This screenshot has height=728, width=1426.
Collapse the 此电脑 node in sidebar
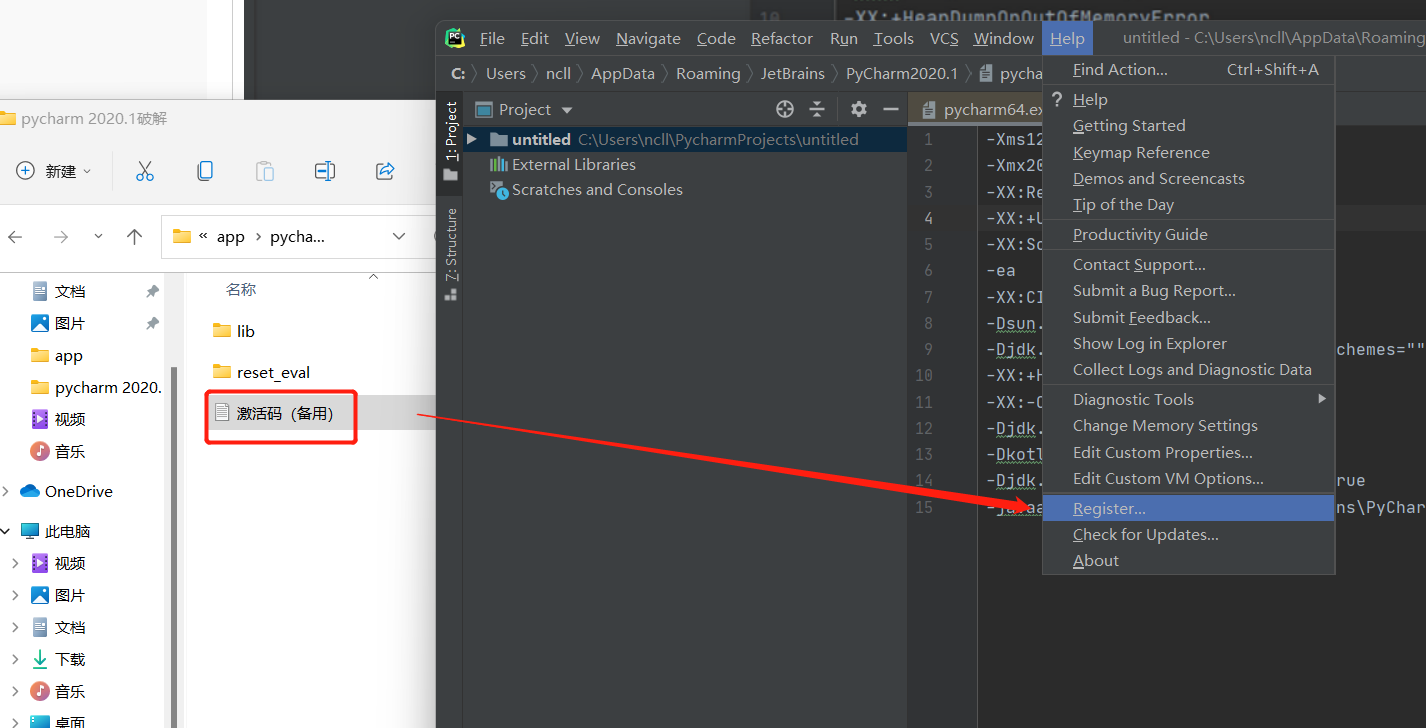pyautogui.click(x=6, y=531)
